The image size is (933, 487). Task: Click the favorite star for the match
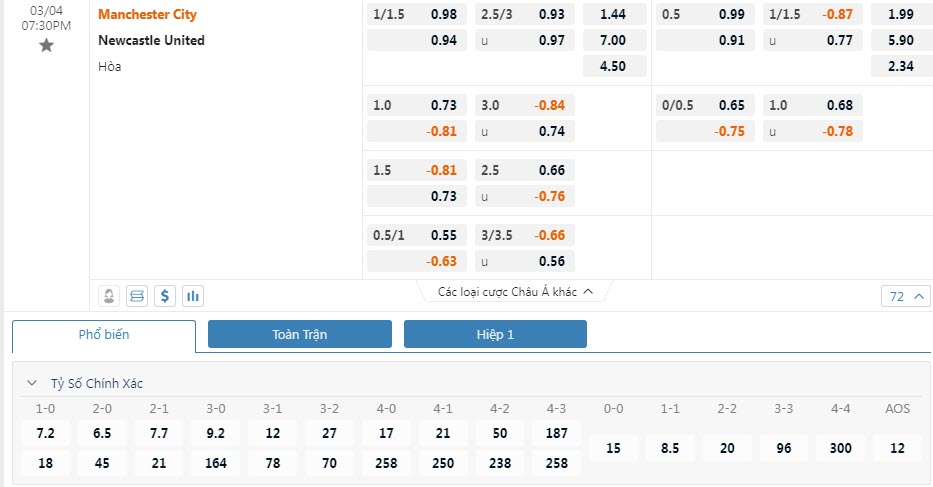coord(46,46)
